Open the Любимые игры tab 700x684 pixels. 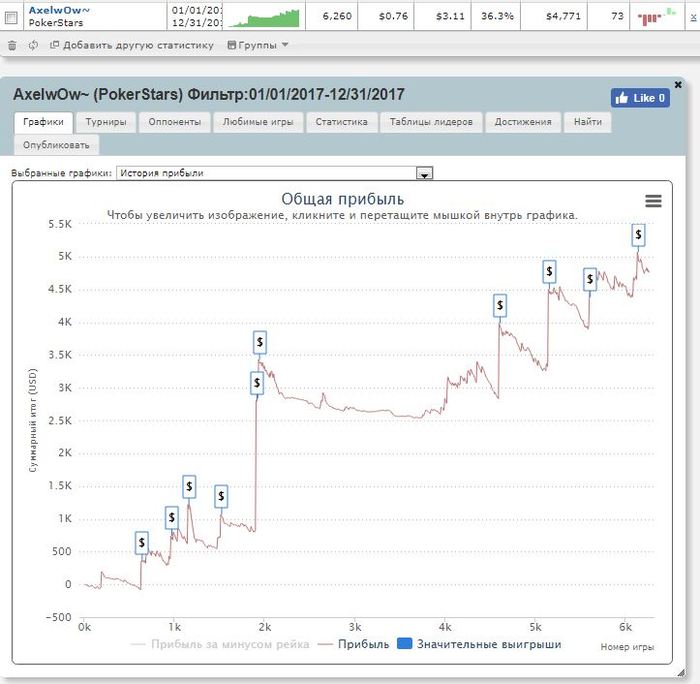coord(258,122)
